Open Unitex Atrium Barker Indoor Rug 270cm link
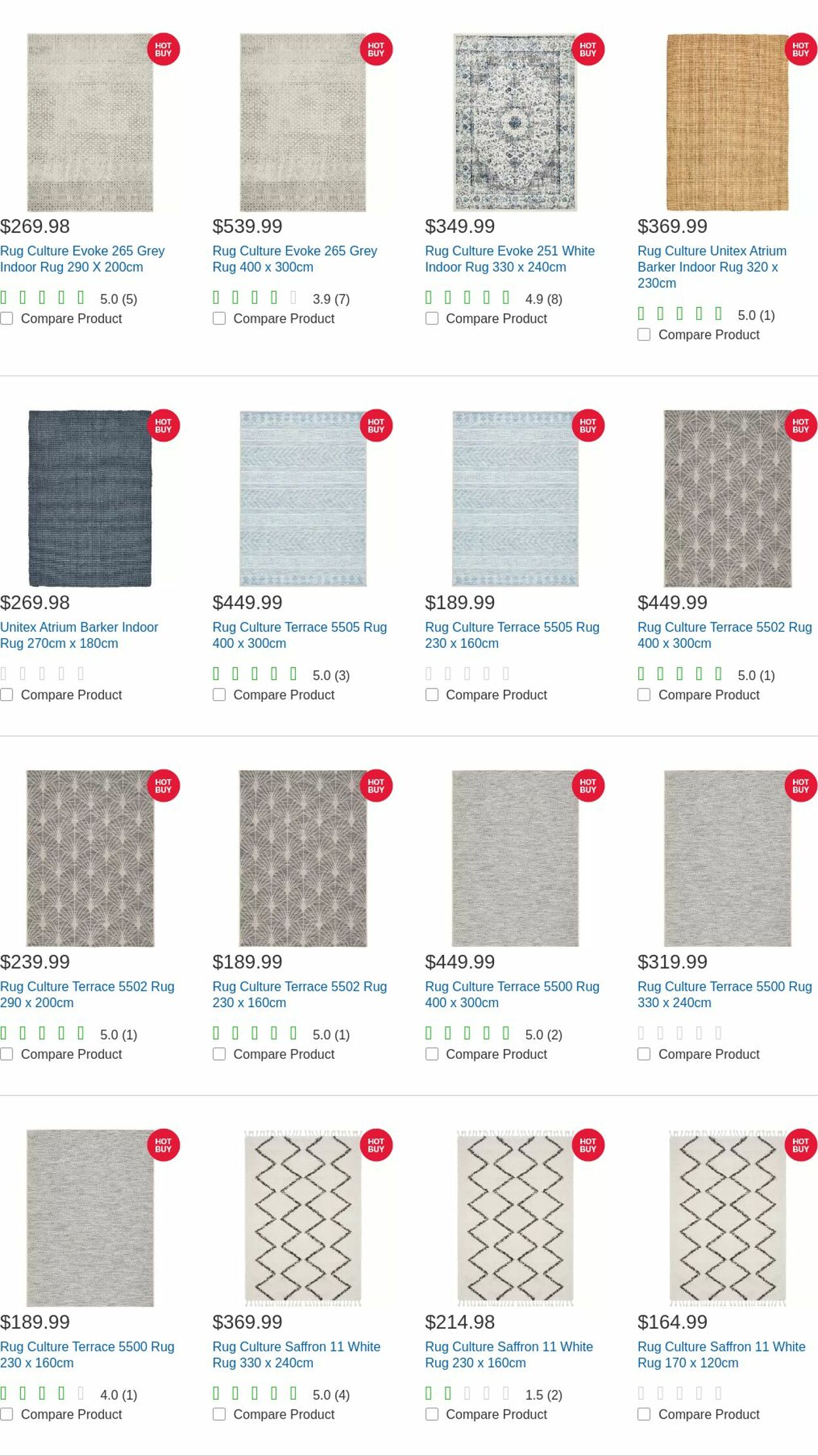 80,635
